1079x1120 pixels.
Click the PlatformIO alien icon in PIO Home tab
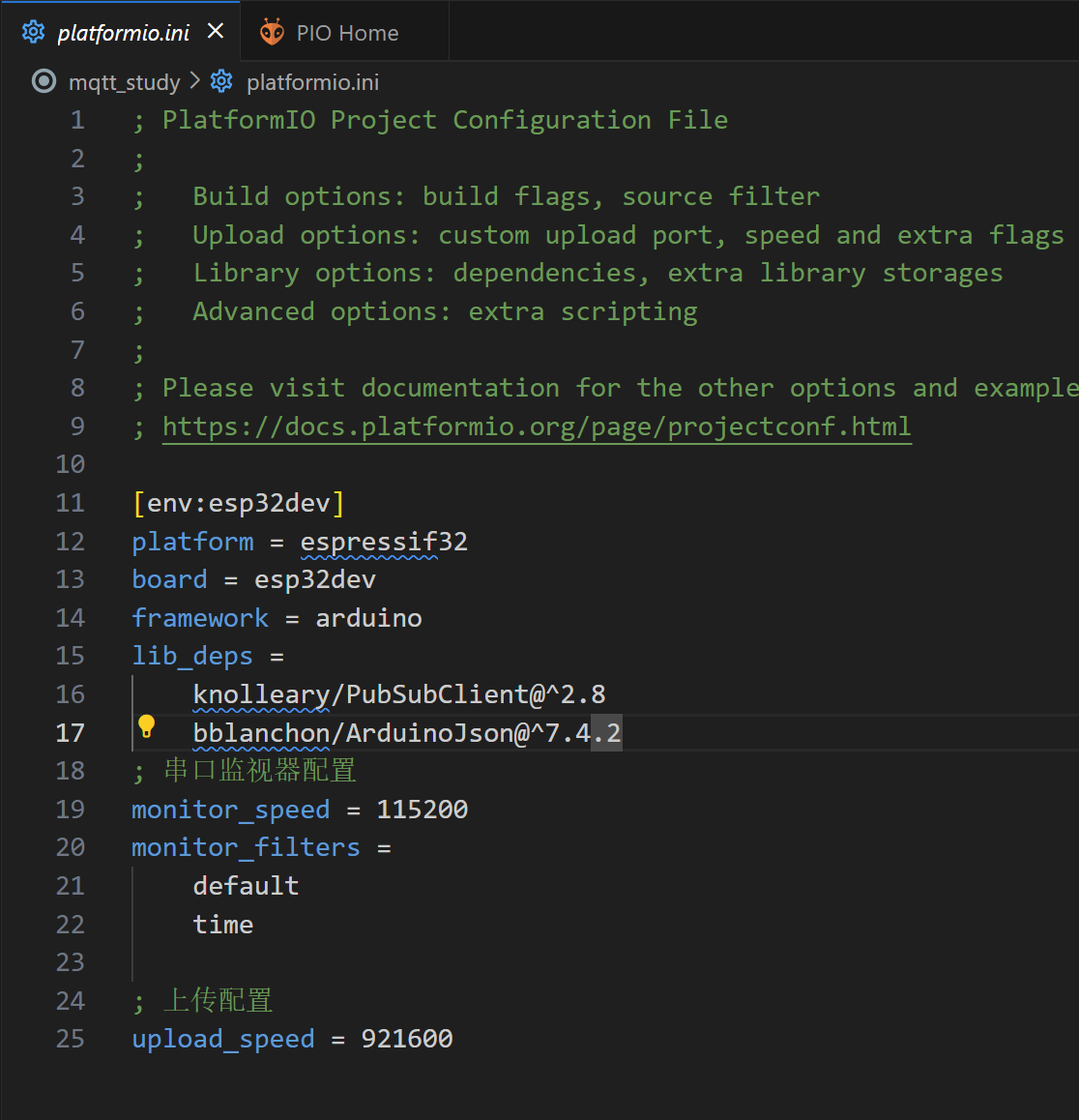pos(272,33)
